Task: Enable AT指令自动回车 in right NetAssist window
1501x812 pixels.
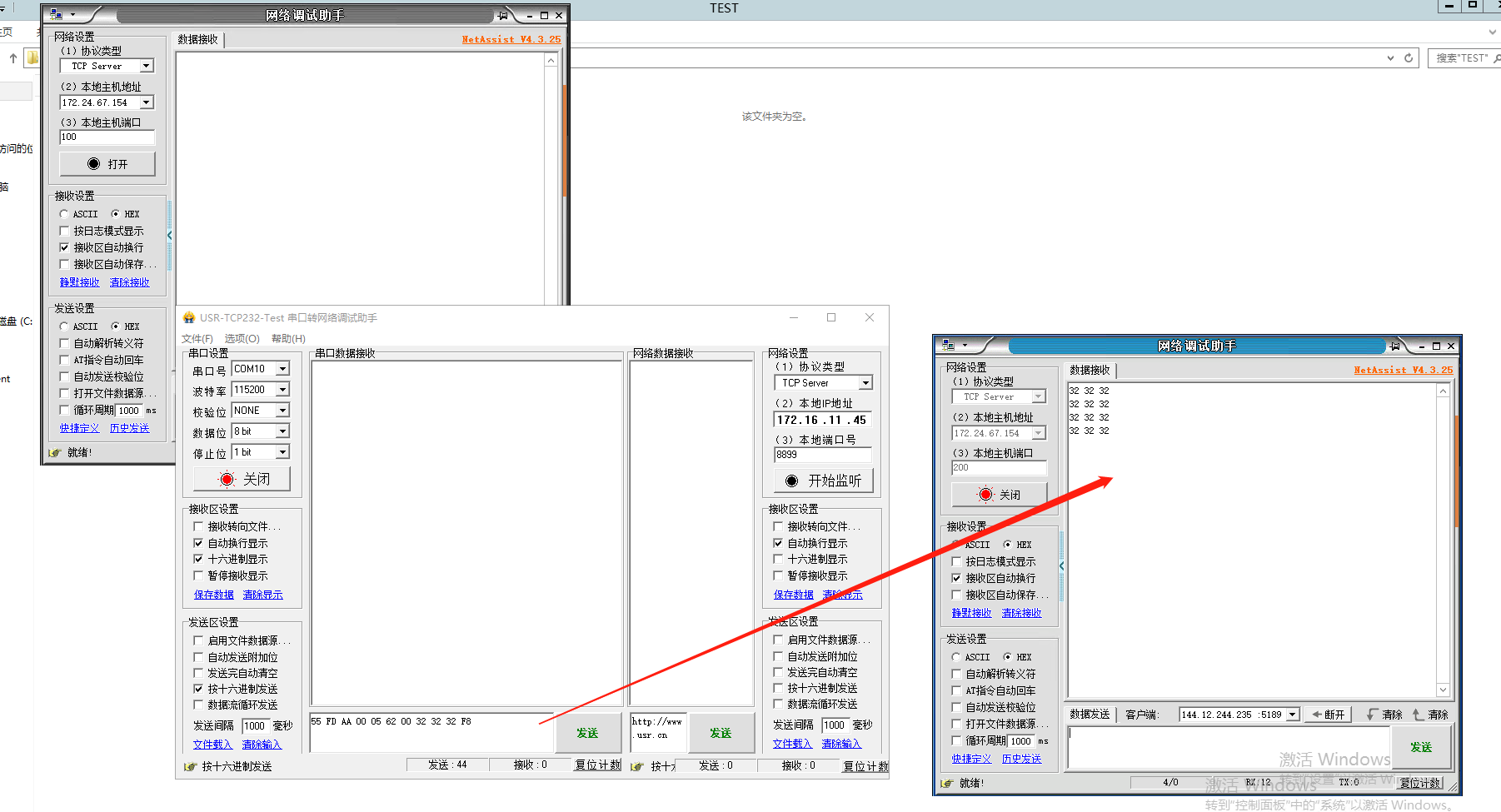Action: coord(956,690)
